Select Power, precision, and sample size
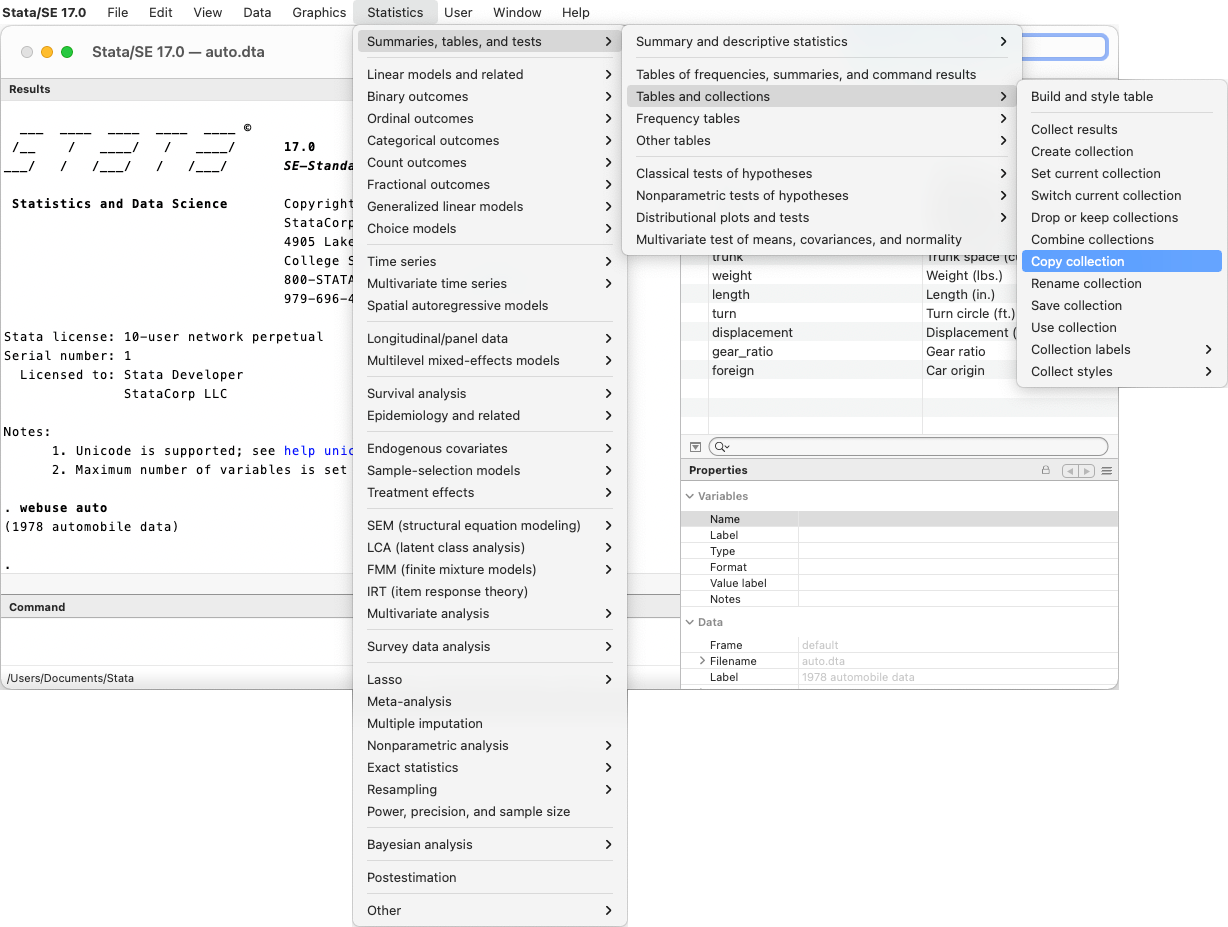The height and width of the screenshot is (927, 1228). [x=490, y=811]
